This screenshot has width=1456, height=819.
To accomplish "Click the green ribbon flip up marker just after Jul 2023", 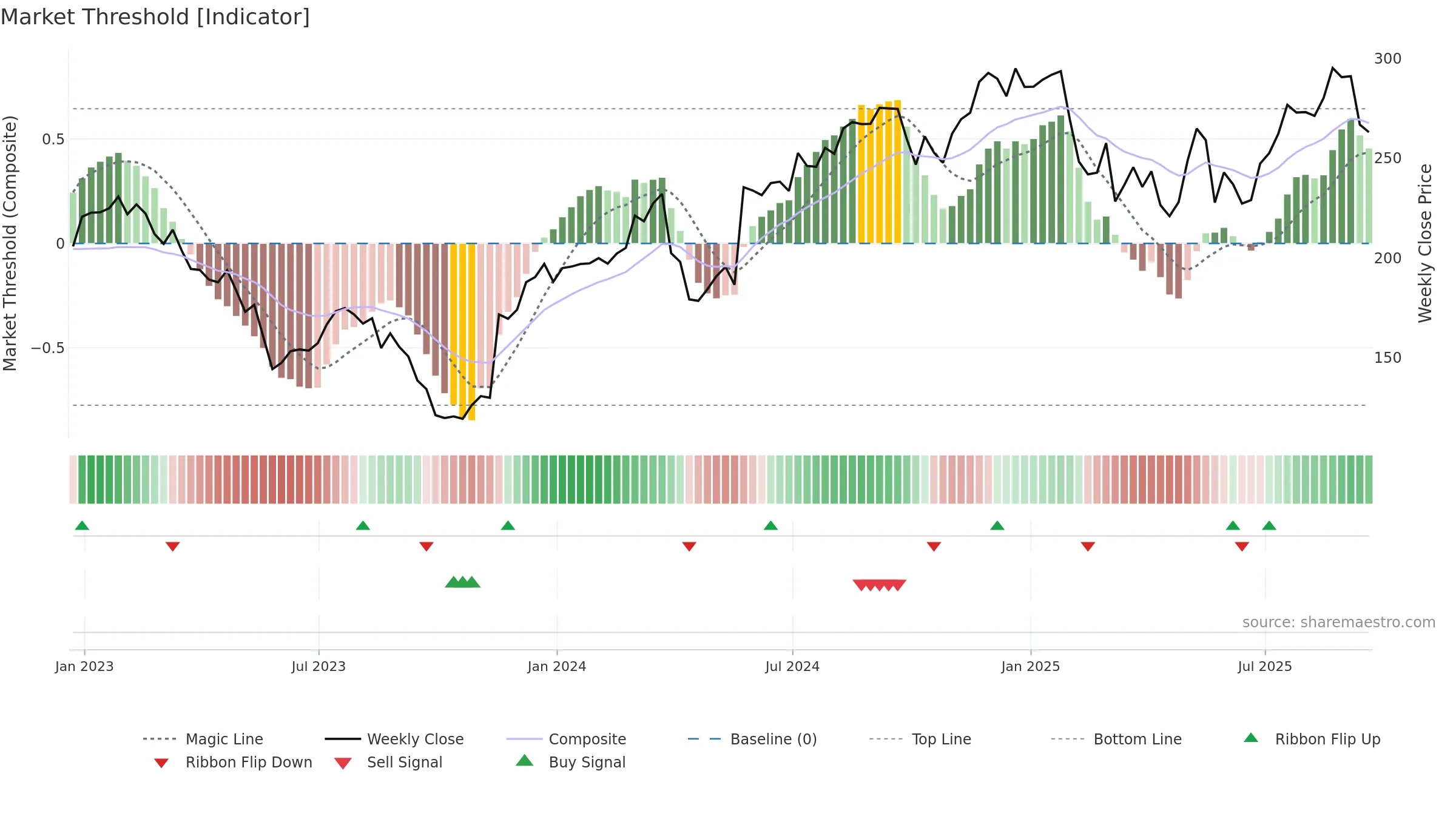I will pos(363,525).
